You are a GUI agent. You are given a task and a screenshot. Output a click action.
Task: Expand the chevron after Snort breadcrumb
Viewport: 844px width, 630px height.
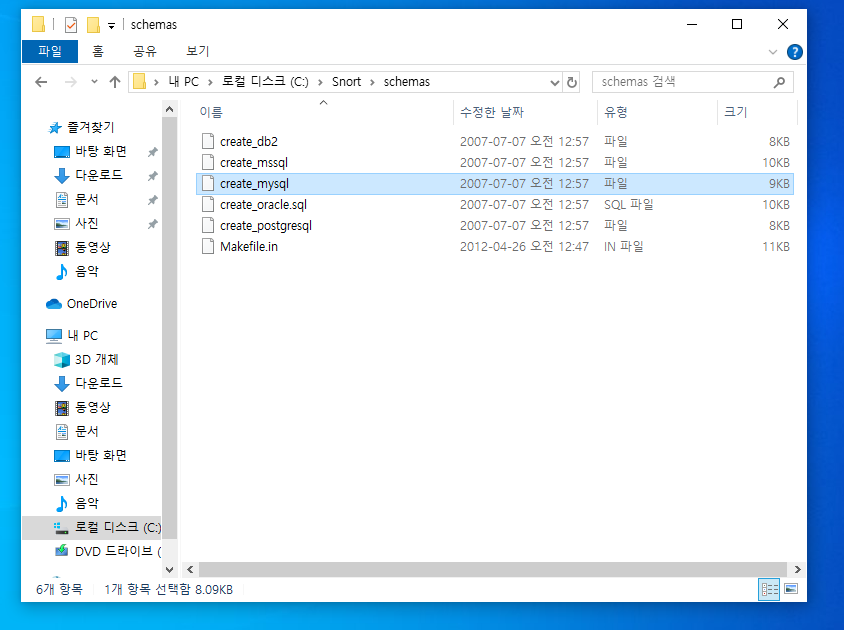click(372, 82)
